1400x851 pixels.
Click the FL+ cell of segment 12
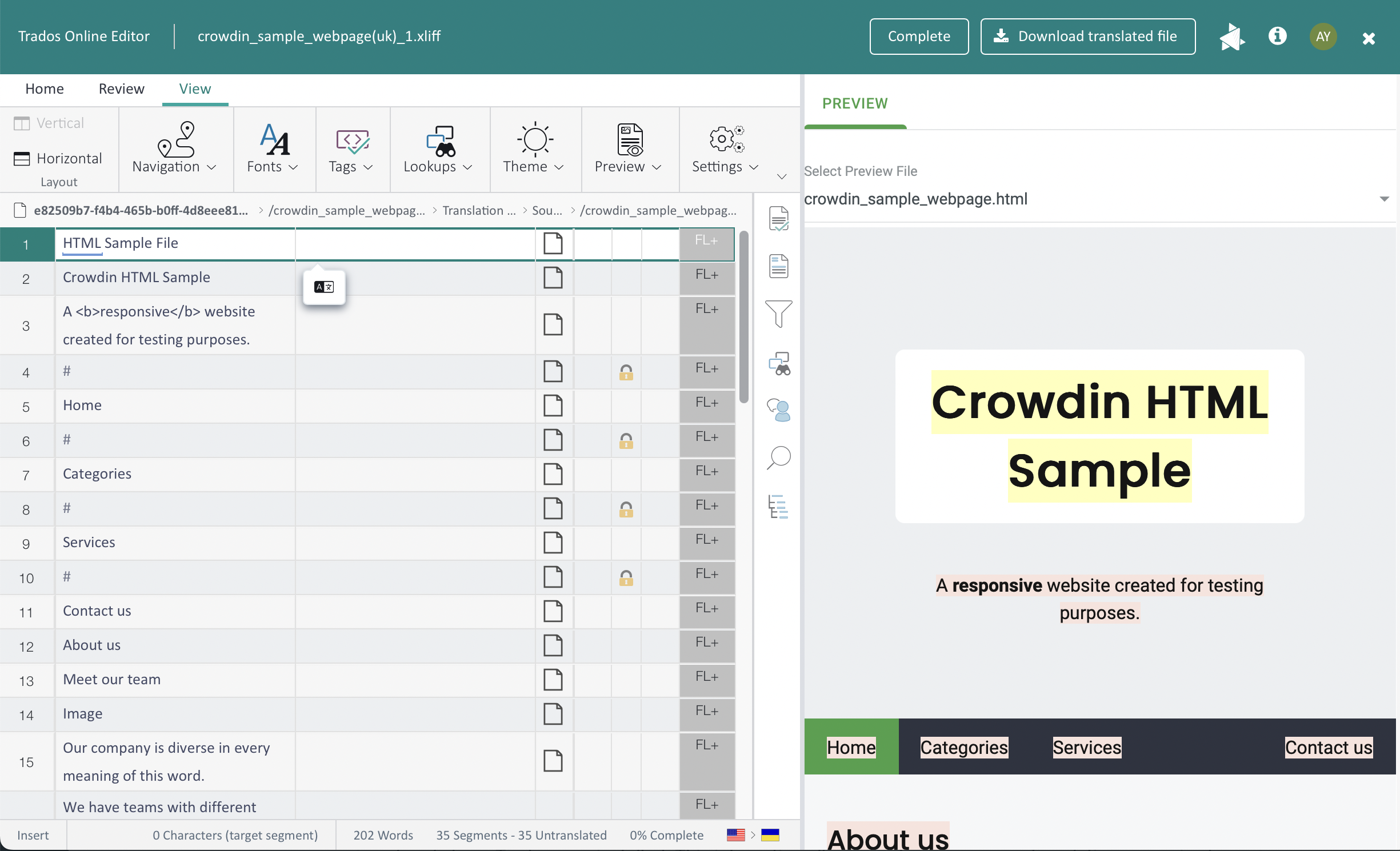click(x=707, y=645)
